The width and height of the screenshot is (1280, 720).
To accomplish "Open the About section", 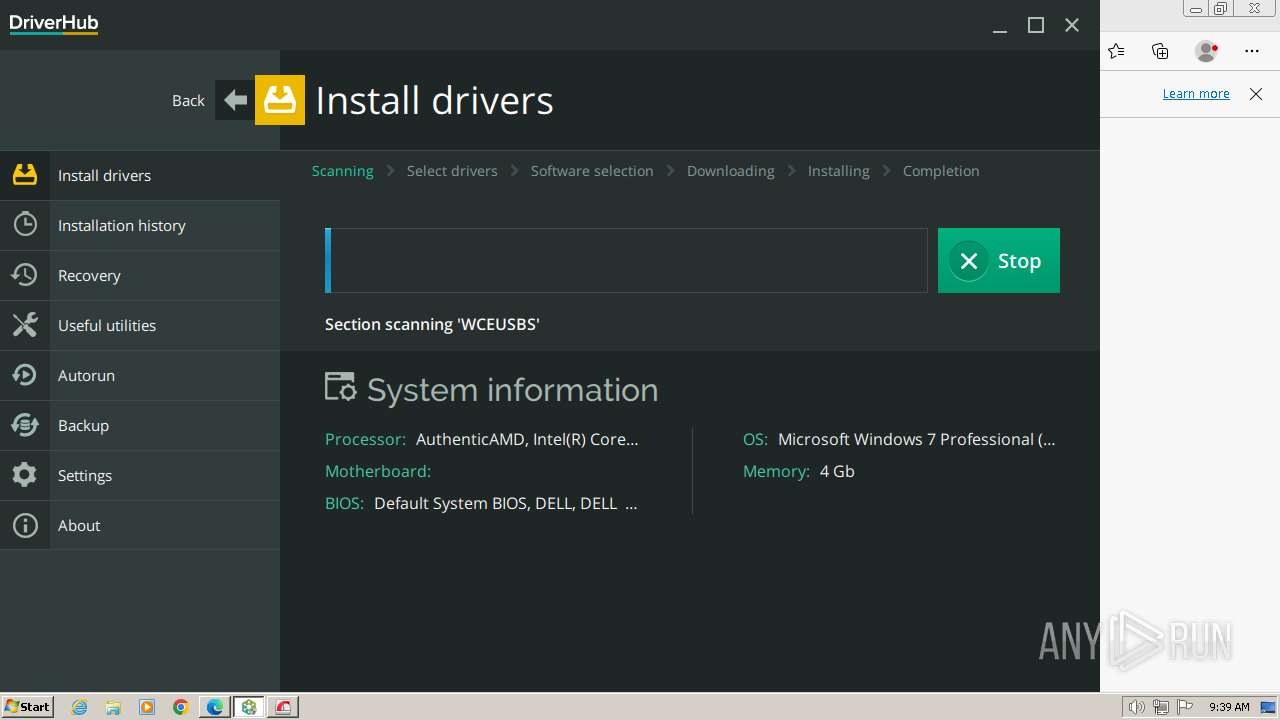I will 140,525.
